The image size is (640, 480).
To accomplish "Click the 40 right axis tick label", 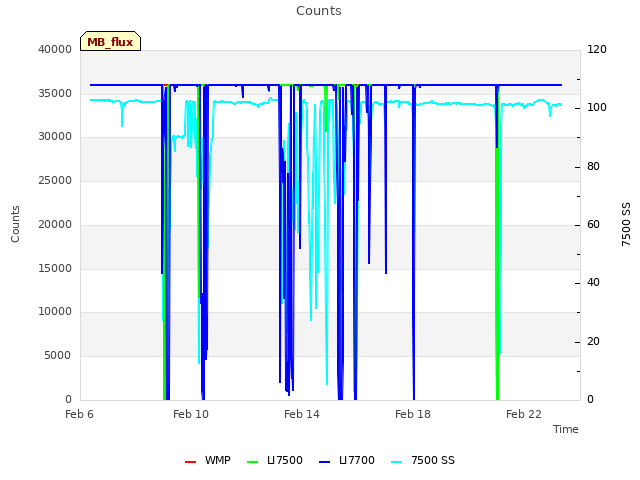I will [x=593, y=282].
